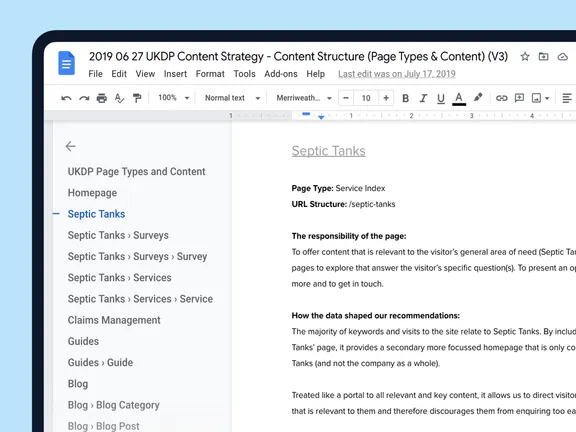Check the cloud document status icon
The image size is (576, 432).
[562, 57]
